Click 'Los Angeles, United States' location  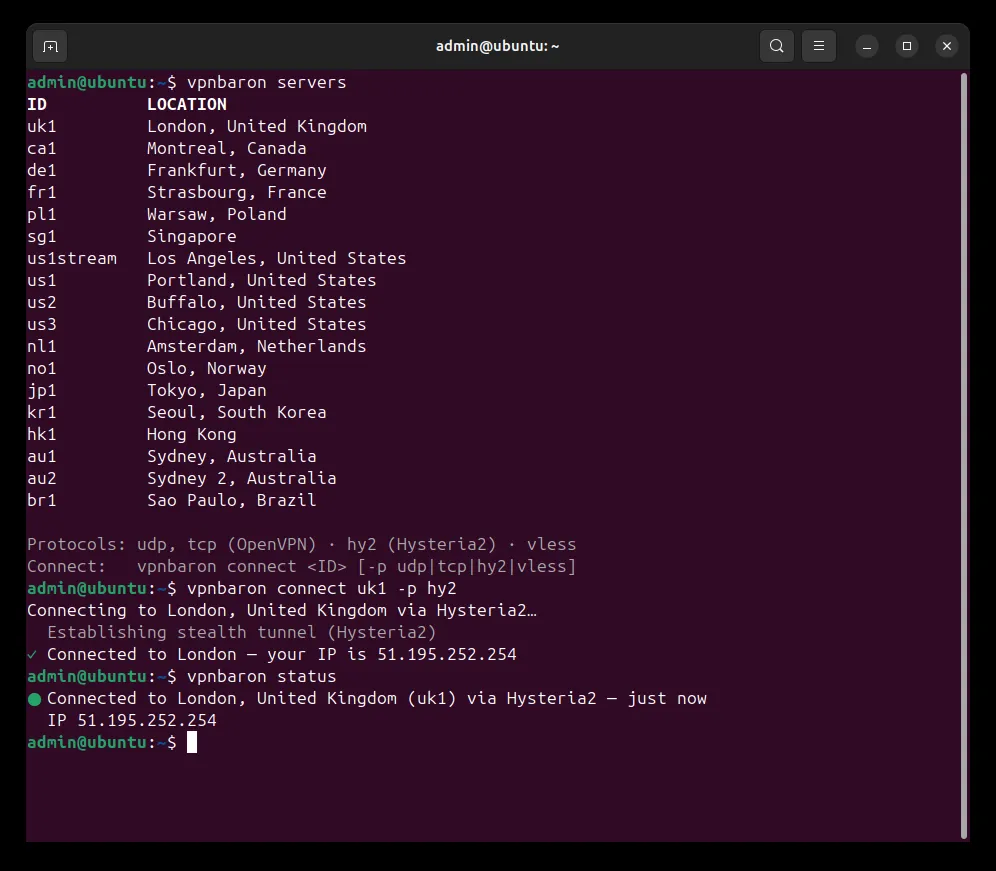click(276, 259)
